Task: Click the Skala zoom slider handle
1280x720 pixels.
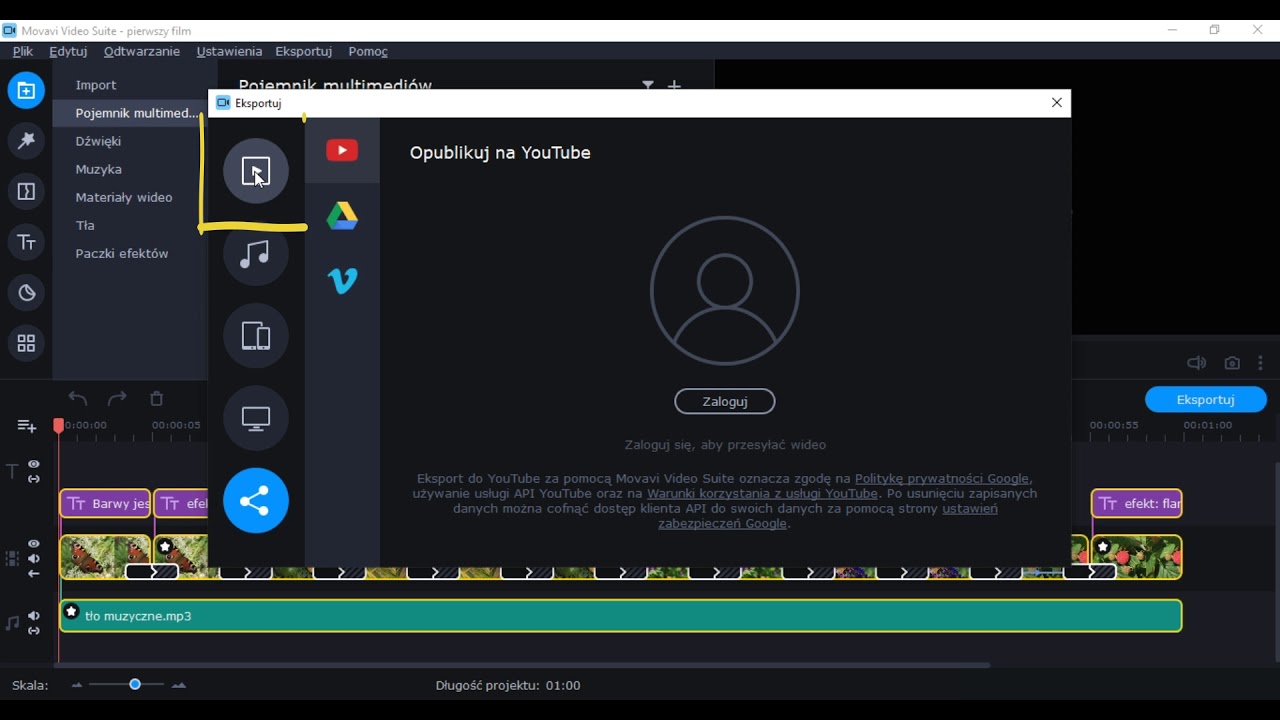Action: click(x=134, y=684)
